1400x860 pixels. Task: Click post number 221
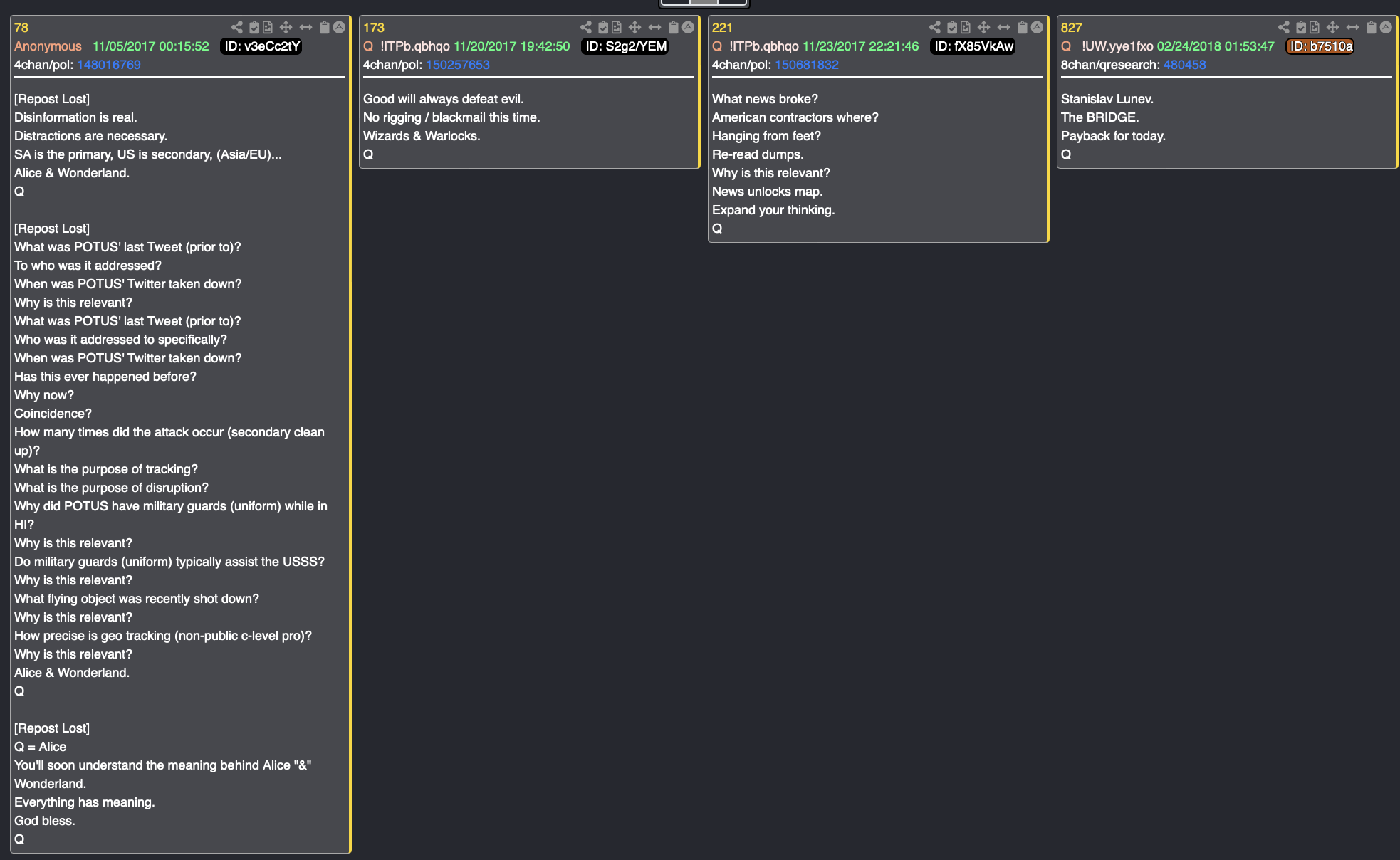722,28
